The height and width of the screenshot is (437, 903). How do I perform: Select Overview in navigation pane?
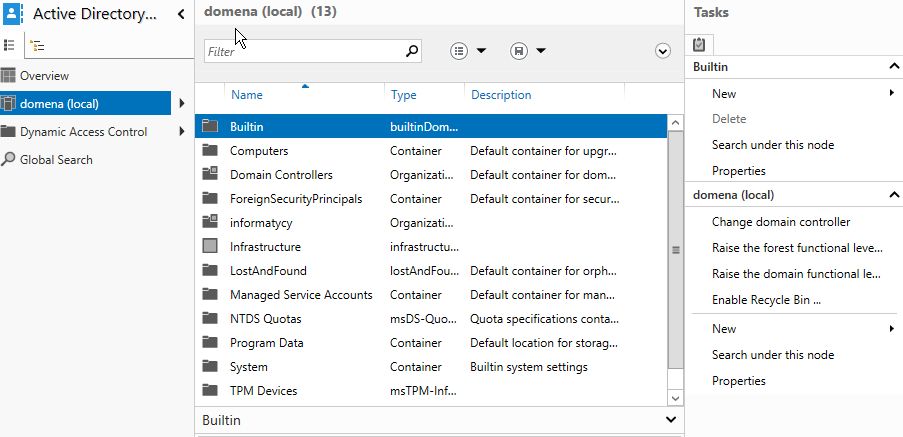coord(44,75)
